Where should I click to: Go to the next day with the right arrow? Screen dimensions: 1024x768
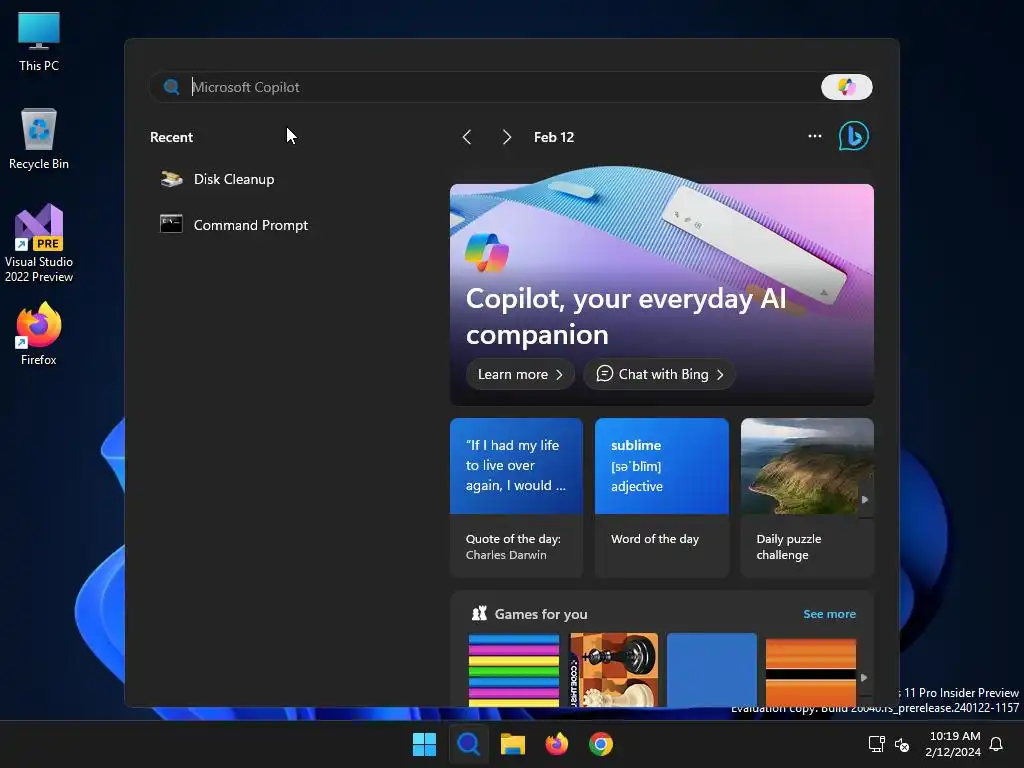507,137
